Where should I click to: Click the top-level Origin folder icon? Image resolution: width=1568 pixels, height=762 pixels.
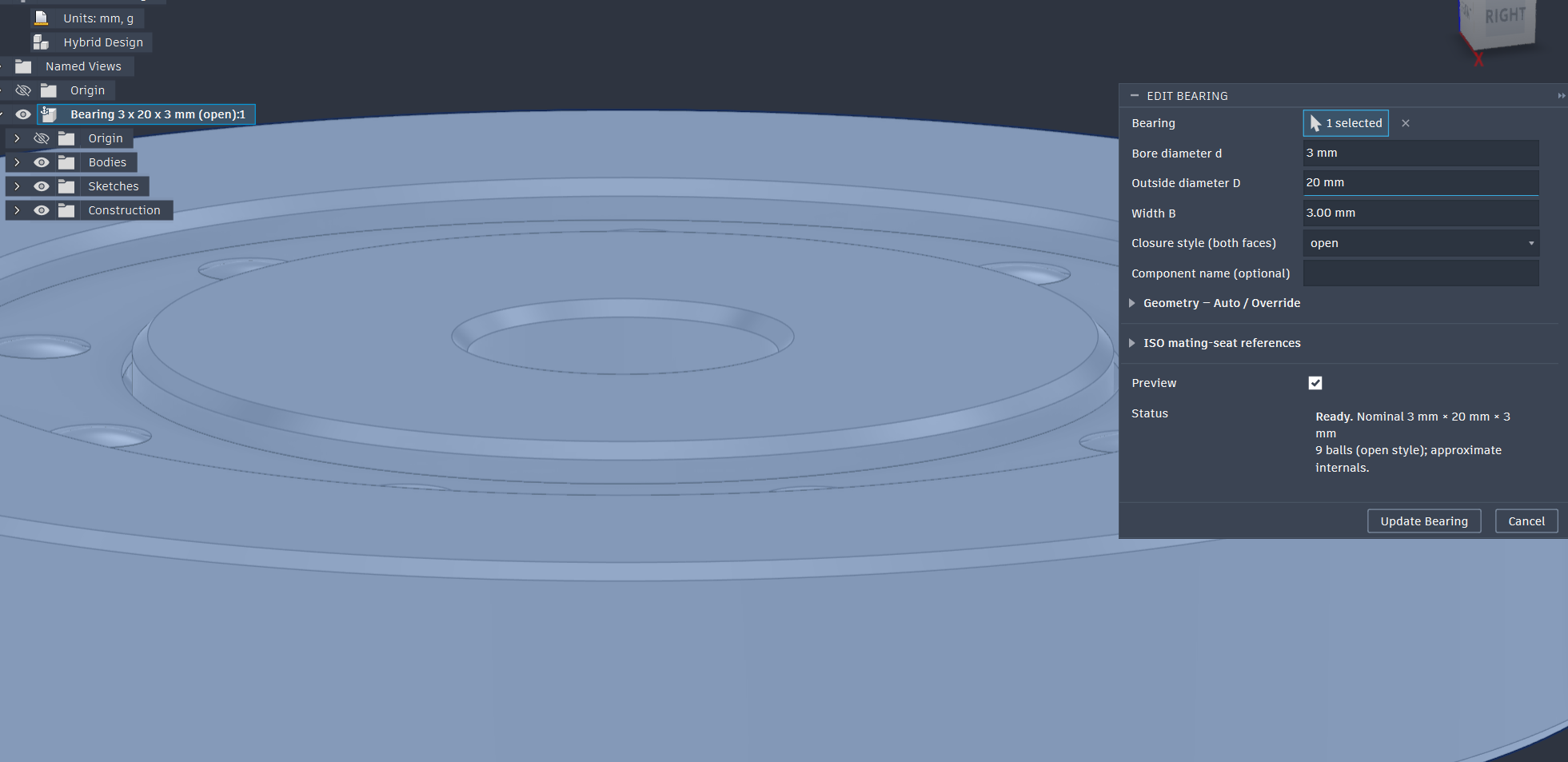tap(49, 90)
